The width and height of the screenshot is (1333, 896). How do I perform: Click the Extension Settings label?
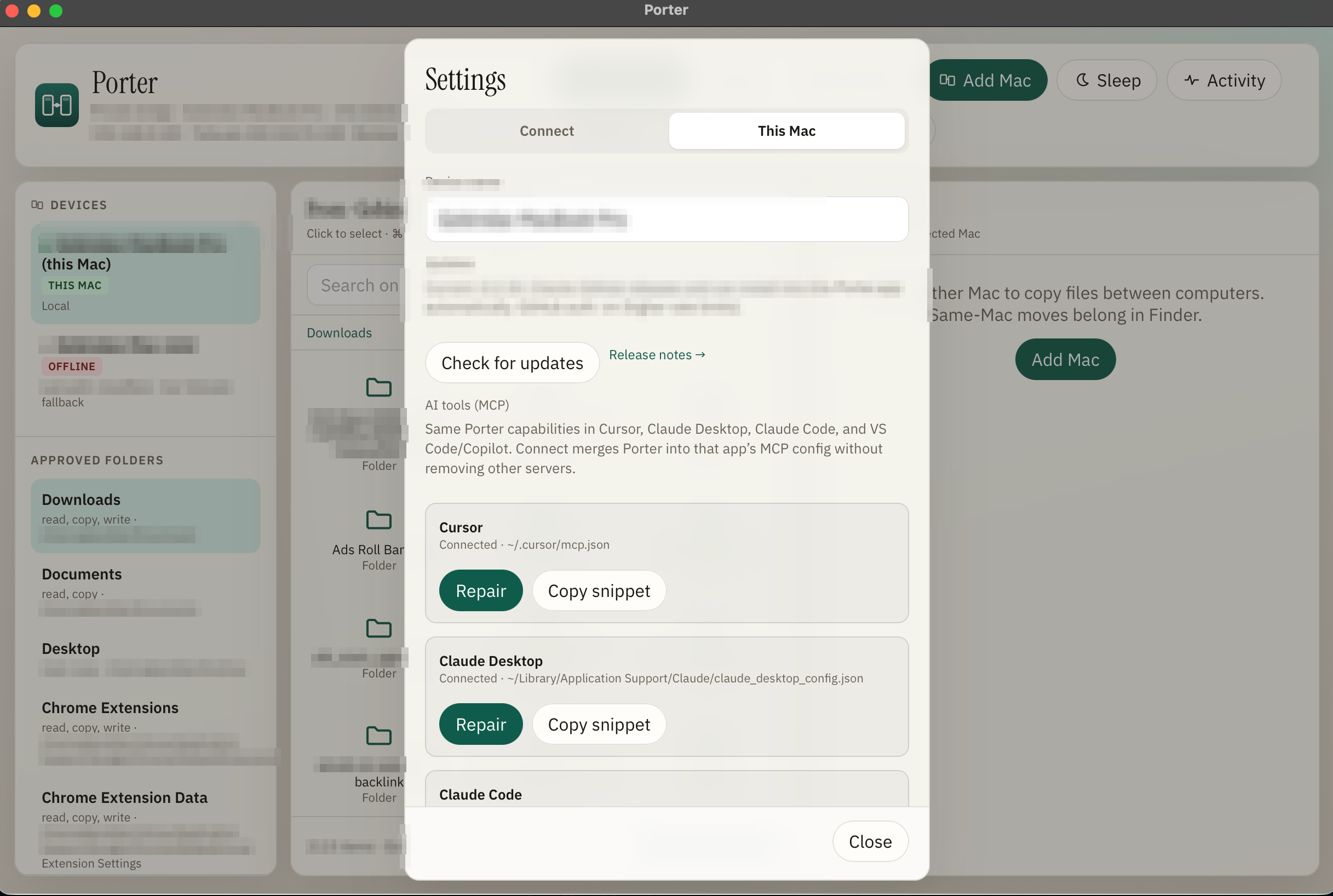pos(91,863)
